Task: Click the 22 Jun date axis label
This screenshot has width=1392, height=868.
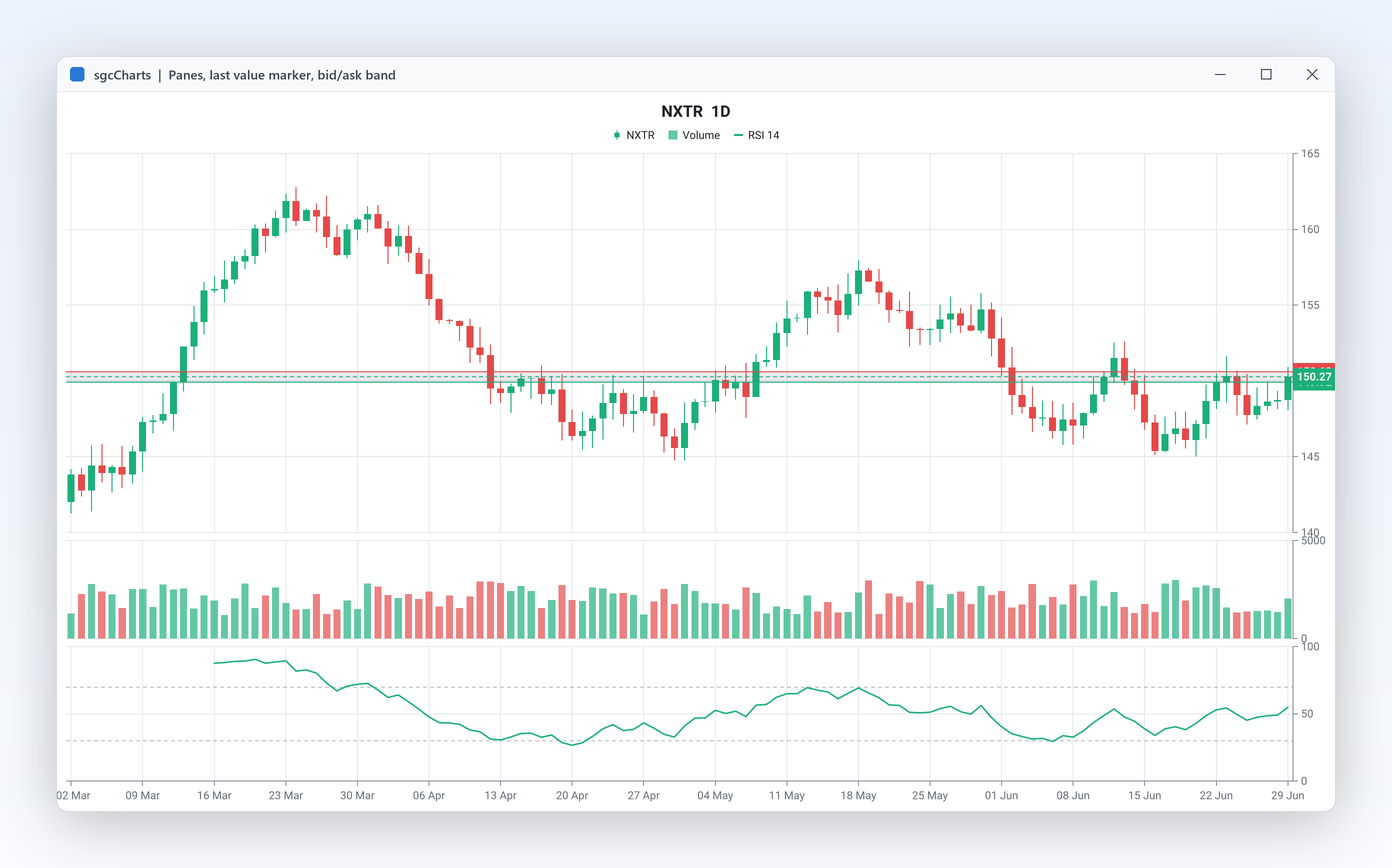Action: (x=1216, y=797)
